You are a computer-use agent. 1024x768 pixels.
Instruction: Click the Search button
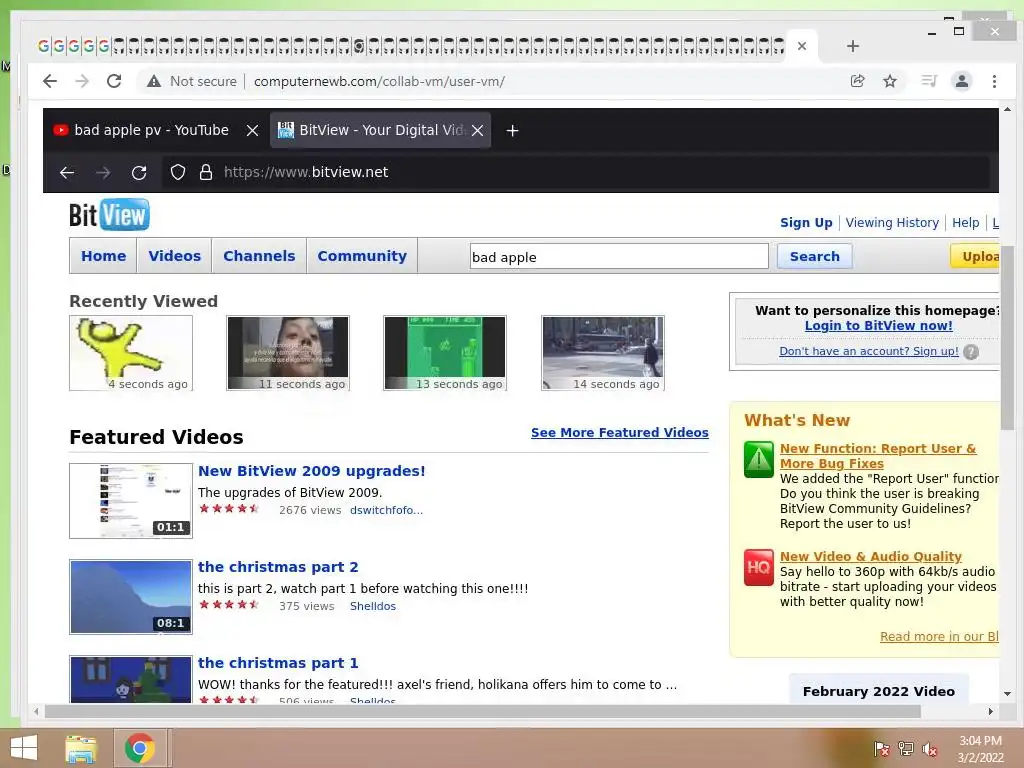coord(814,257)
